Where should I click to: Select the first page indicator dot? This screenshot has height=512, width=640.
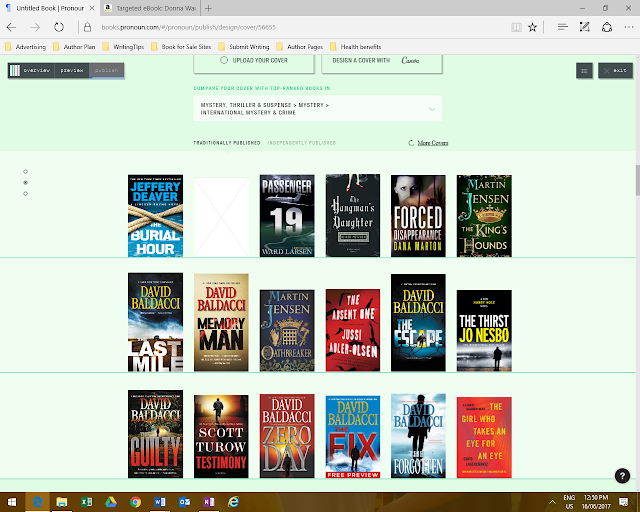pyautogui.click(x=25, y=171)
